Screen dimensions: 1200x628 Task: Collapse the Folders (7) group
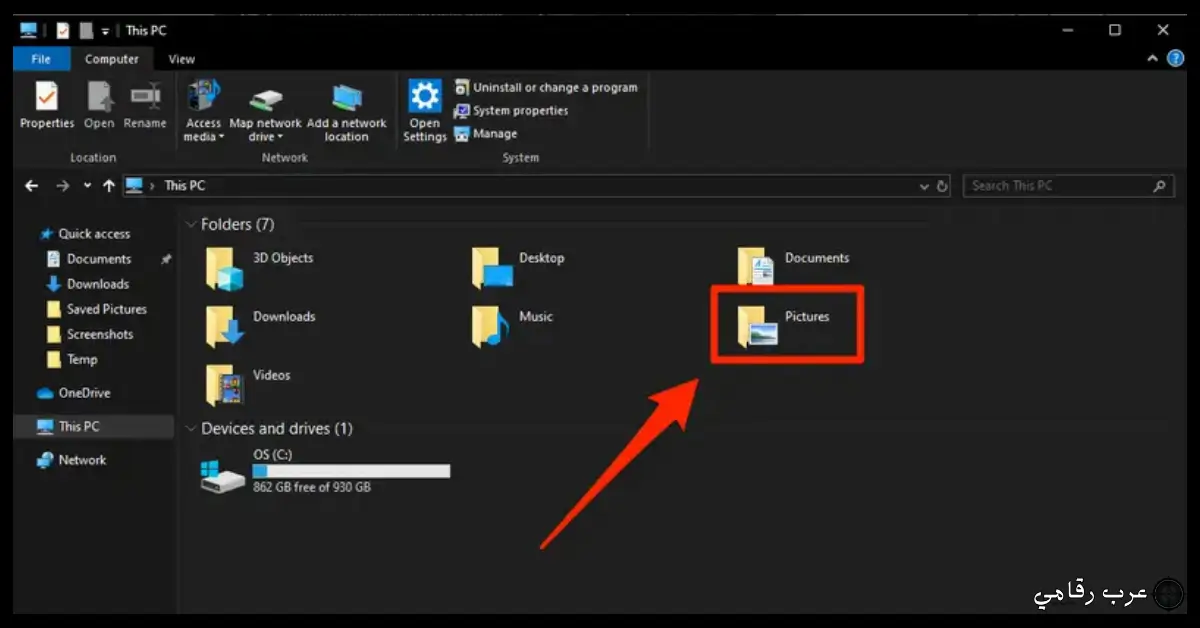pyautogui.click(x=191, y=225)
